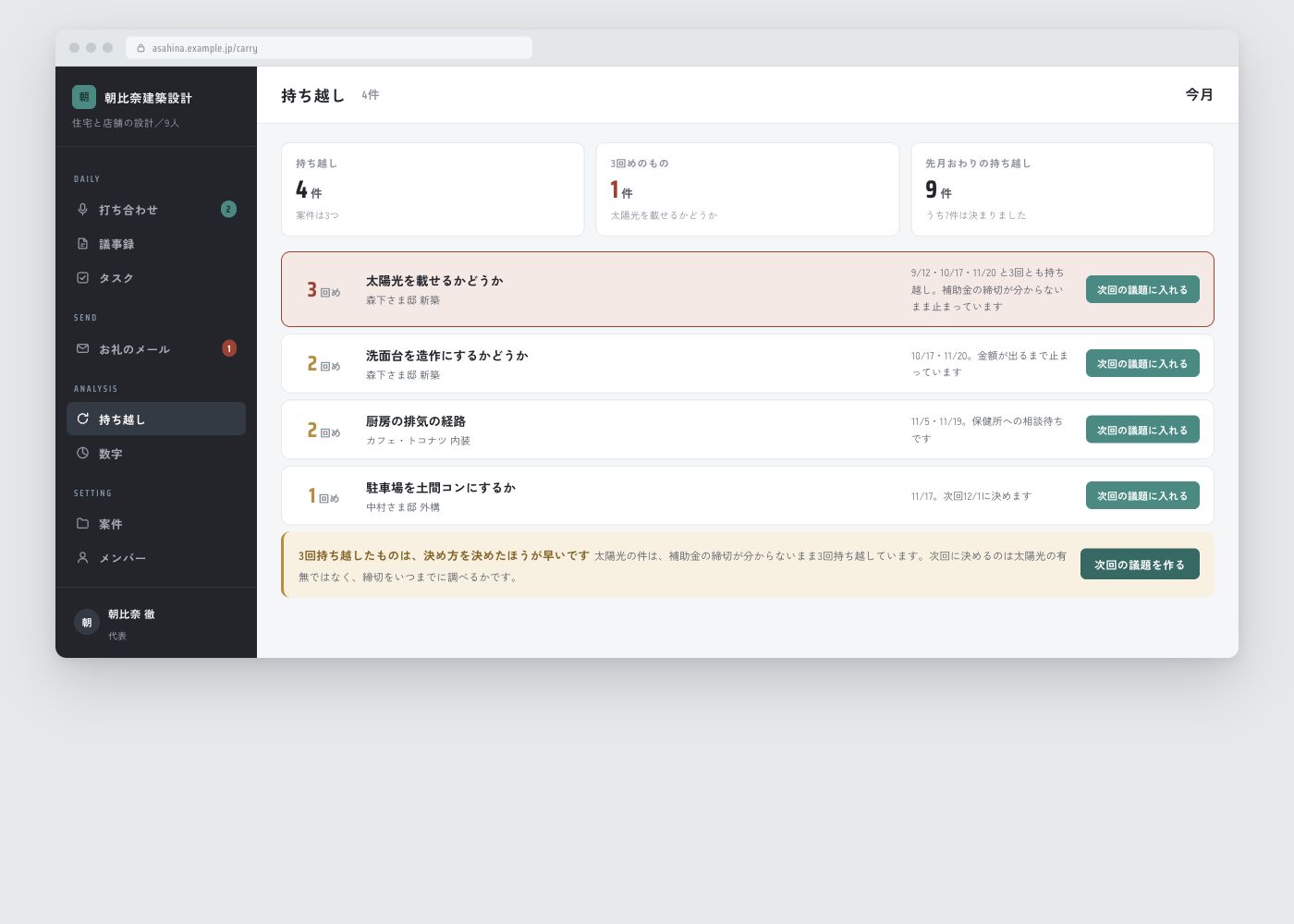This screenshot has height=924, width=1294.
Task: Click the 次回の議題を作る button
Action: (1140, 565)
